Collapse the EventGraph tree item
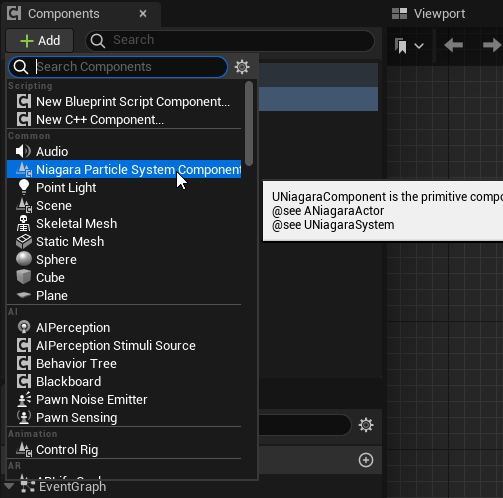This screenshot has width=503, height=498. click(x=9, y=486)
